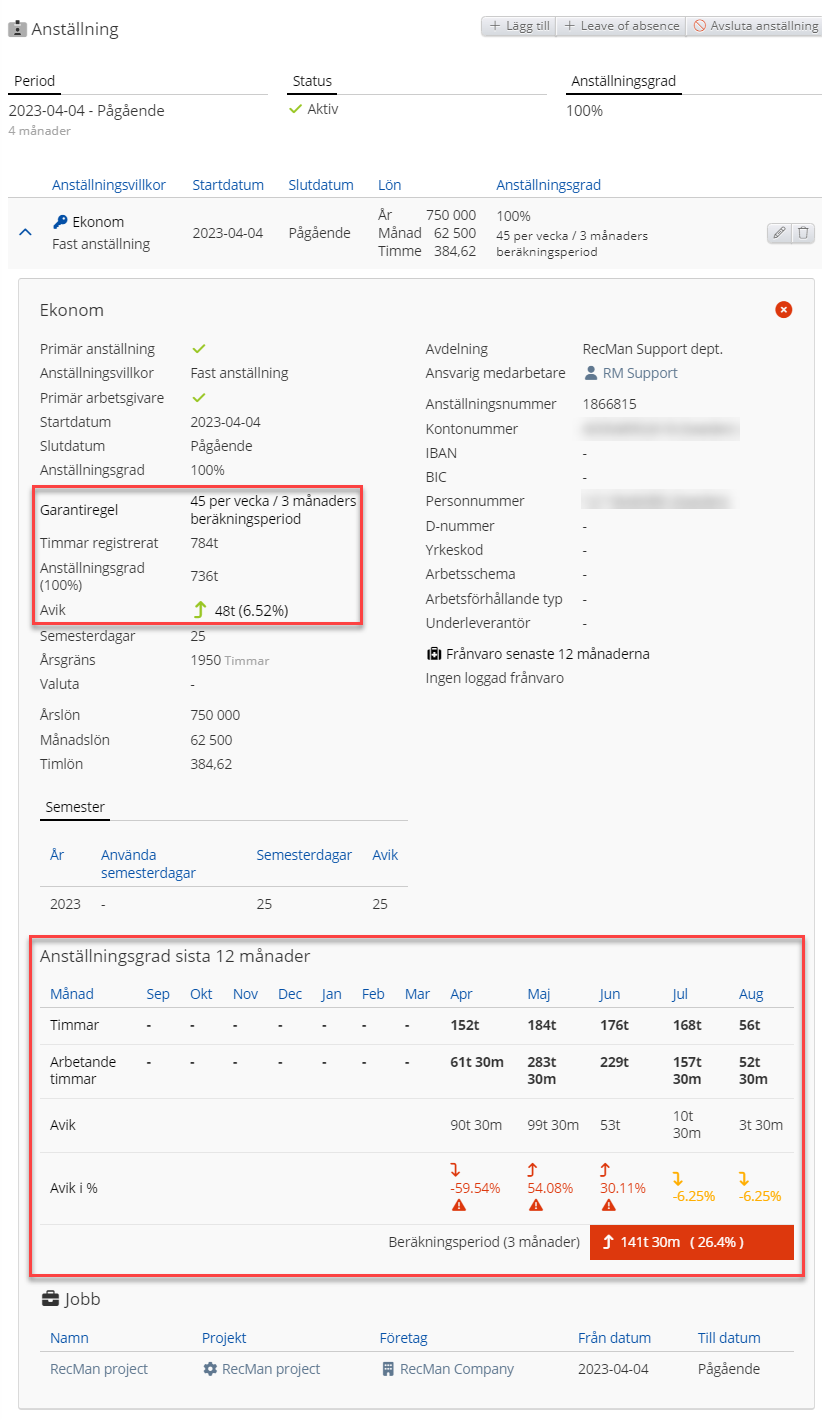Click the gear icon next to RecMan project
The width and height of the screenshot is (822, 1420).
[x=210, y=1369]
